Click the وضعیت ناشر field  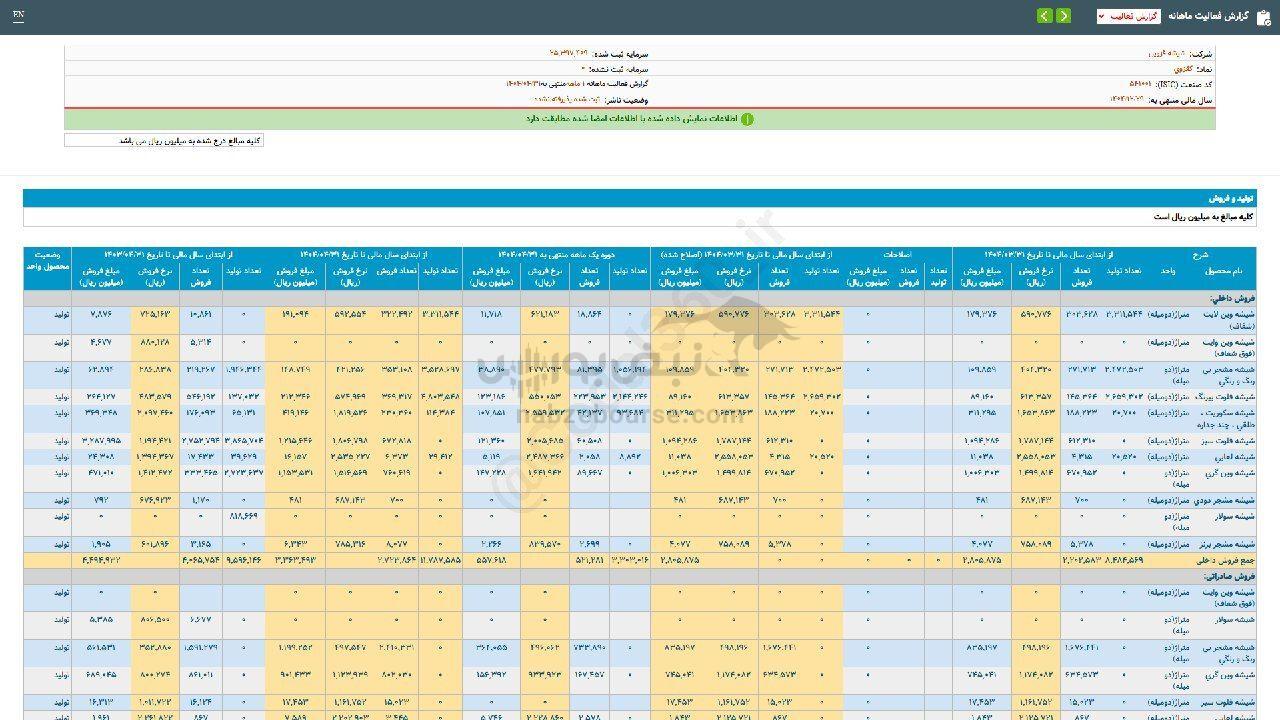(592, 100)
